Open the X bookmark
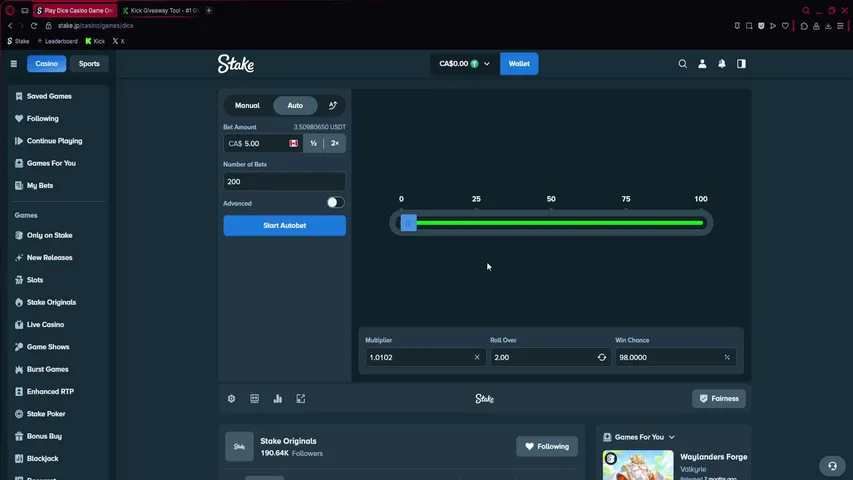 119,41
